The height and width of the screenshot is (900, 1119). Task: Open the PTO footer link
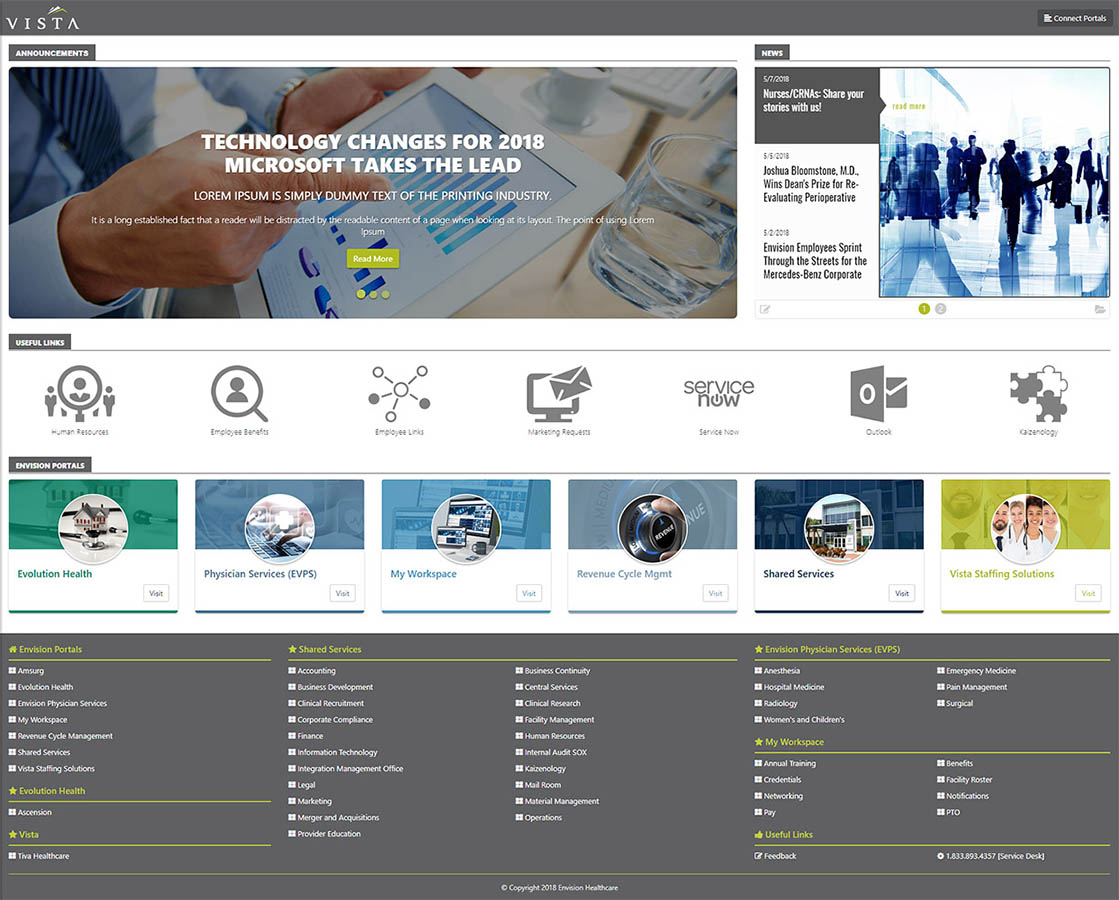953,812
